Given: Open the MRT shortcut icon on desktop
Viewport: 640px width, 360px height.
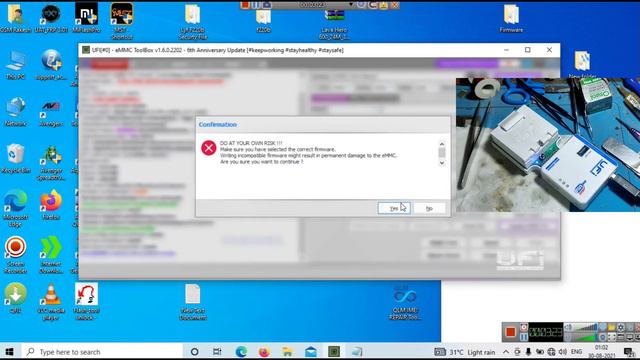Looking at the screenshot, I should (x=122, y=21).
